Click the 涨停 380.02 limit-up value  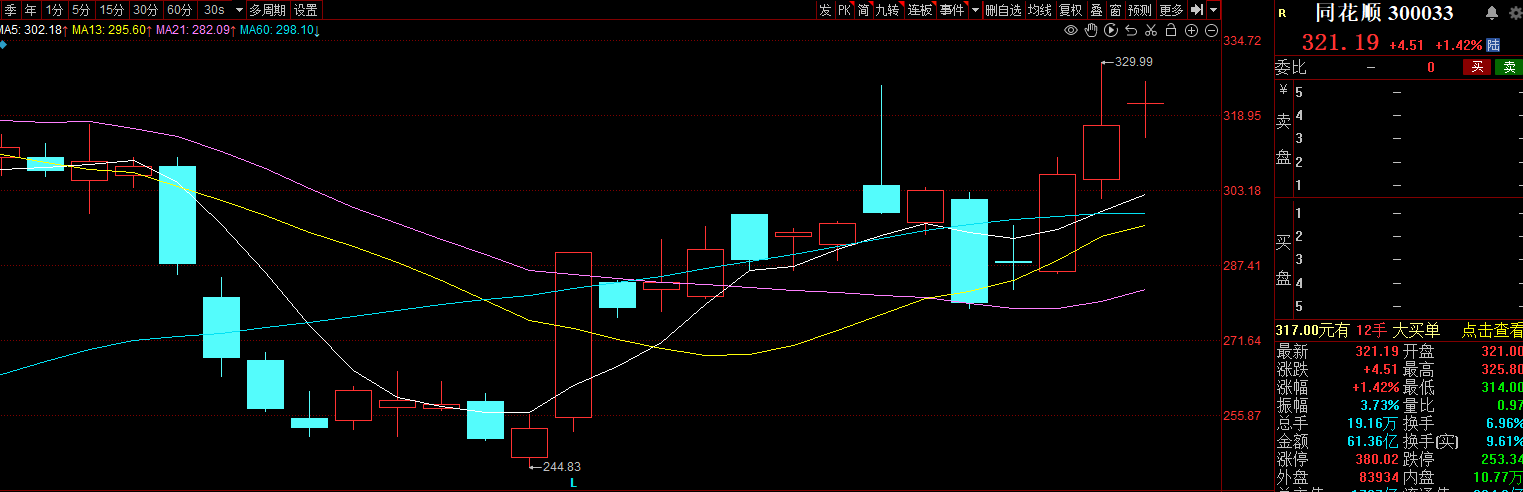pos(1377,459)
